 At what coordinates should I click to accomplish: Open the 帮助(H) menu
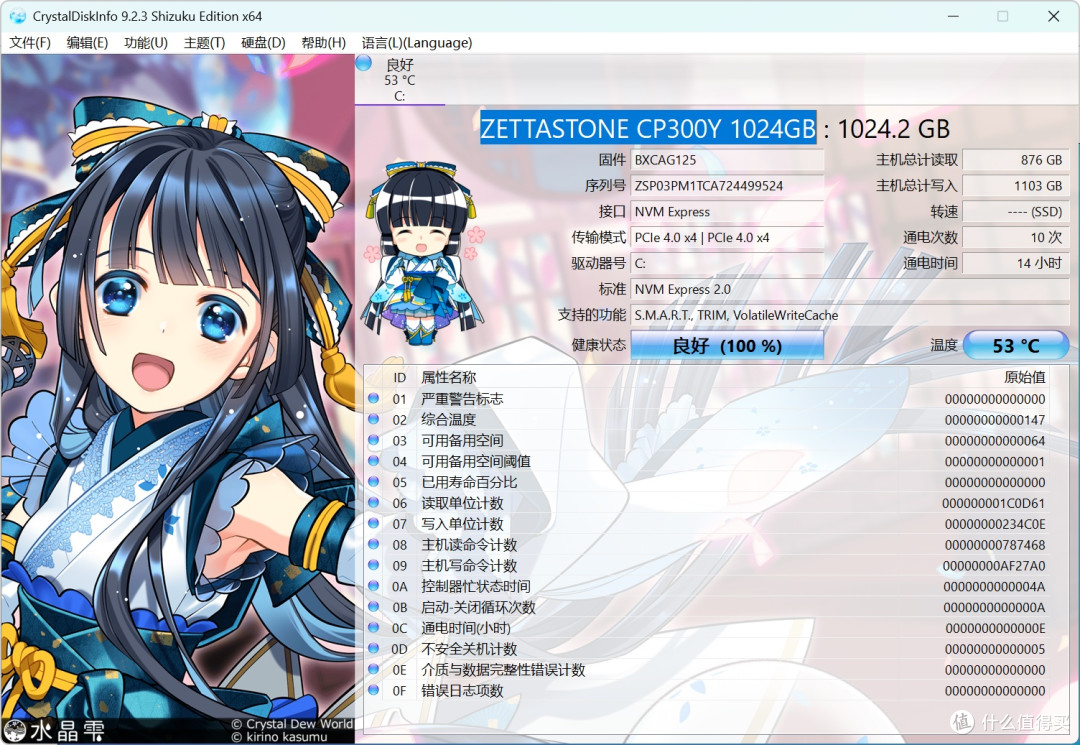323,43
